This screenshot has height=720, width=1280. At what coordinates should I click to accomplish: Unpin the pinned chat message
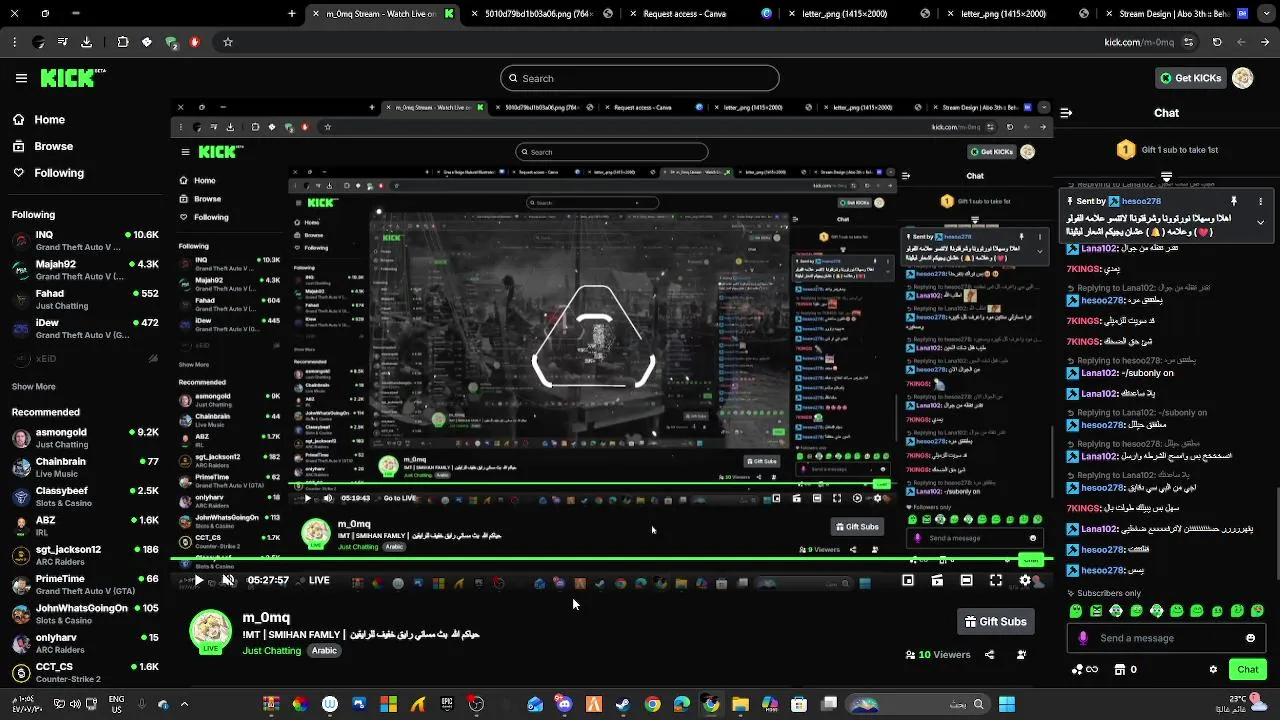point(1234,201)
